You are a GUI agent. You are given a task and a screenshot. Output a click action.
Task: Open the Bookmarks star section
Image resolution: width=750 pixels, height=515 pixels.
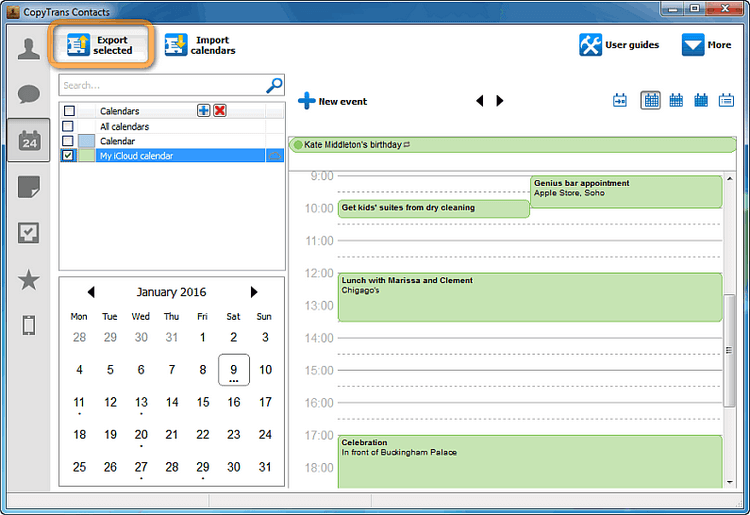(x=28, y=280)
